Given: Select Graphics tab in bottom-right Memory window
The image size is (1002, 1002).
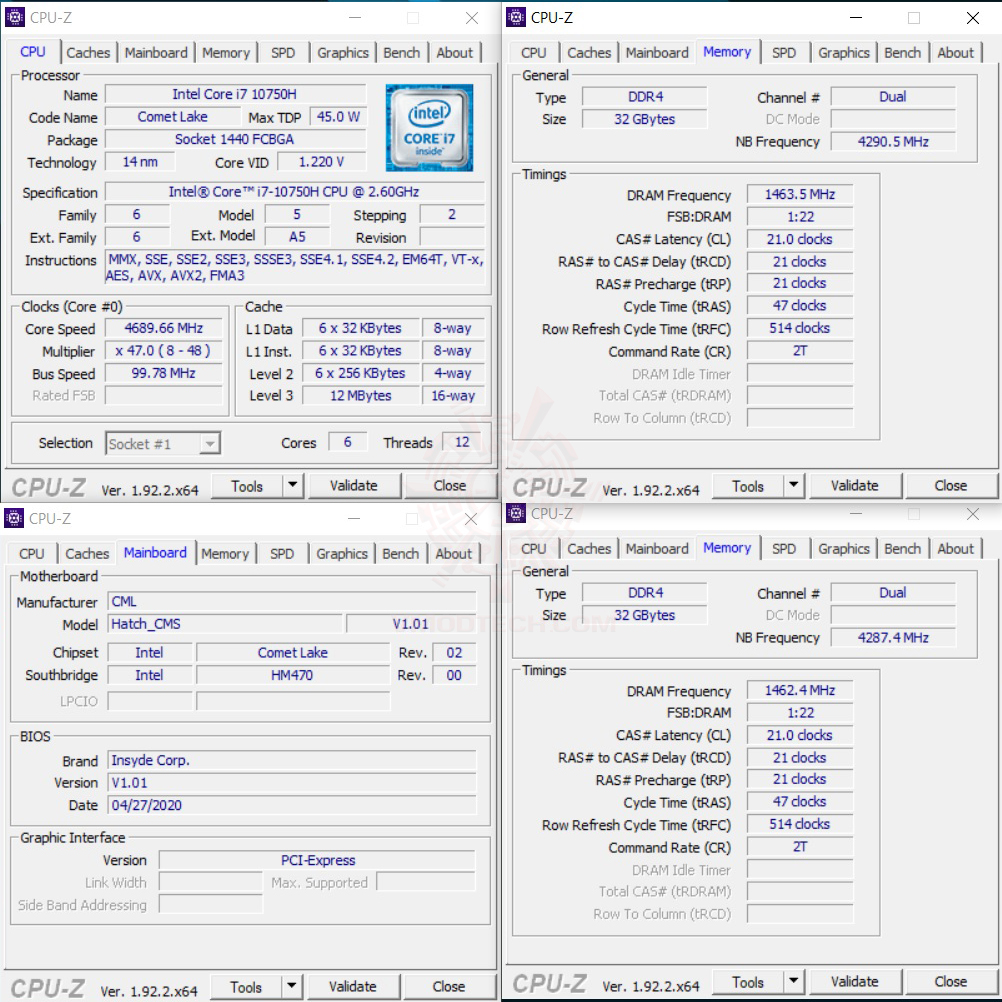Looking at the screenshot, I should tap(844, 548).
